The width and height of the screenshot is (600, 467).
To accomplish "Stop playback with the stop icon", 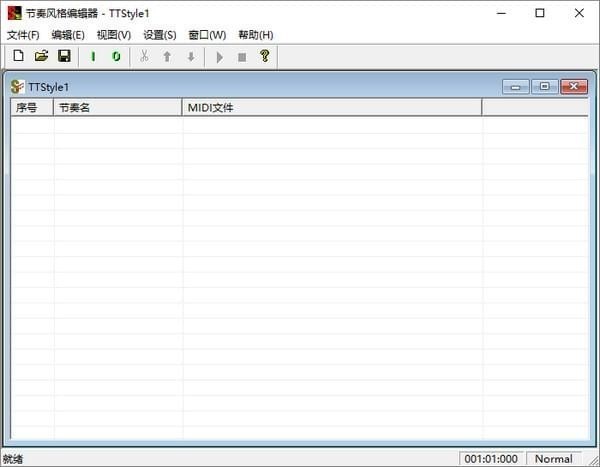I will 242,57.
